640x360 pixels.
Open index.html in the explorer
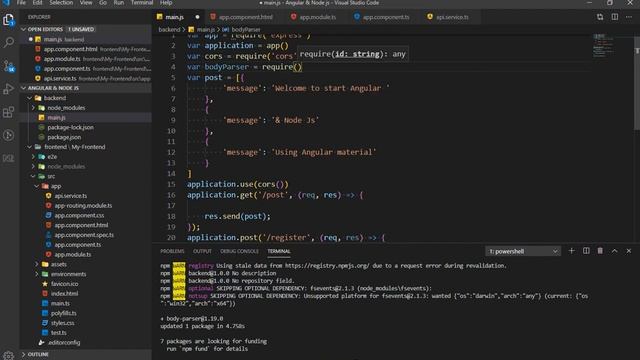86,294
